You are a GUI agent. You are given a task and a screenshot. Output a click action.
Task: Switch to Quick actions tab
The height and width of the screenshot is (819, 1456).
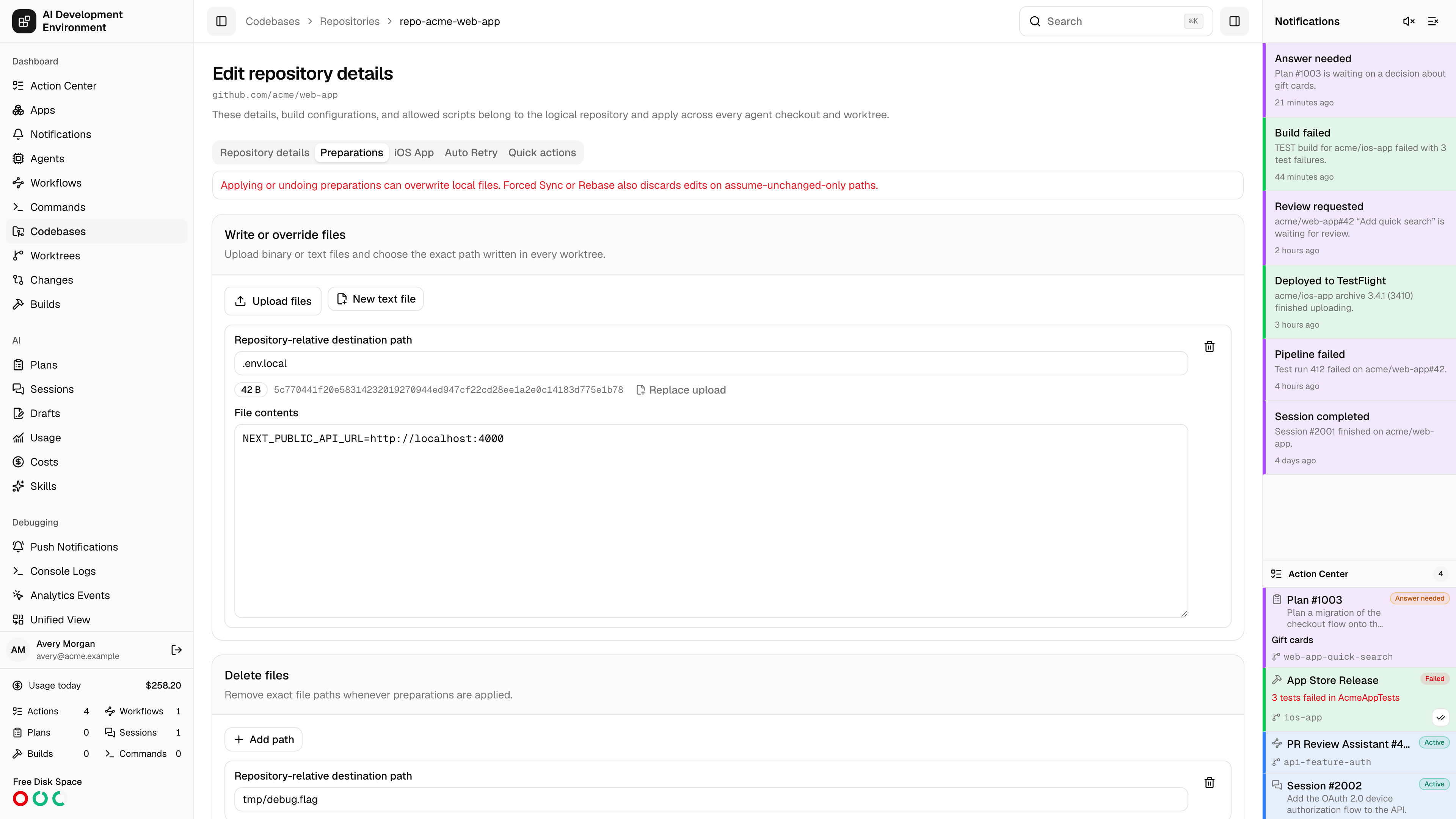tap(542, 152)
